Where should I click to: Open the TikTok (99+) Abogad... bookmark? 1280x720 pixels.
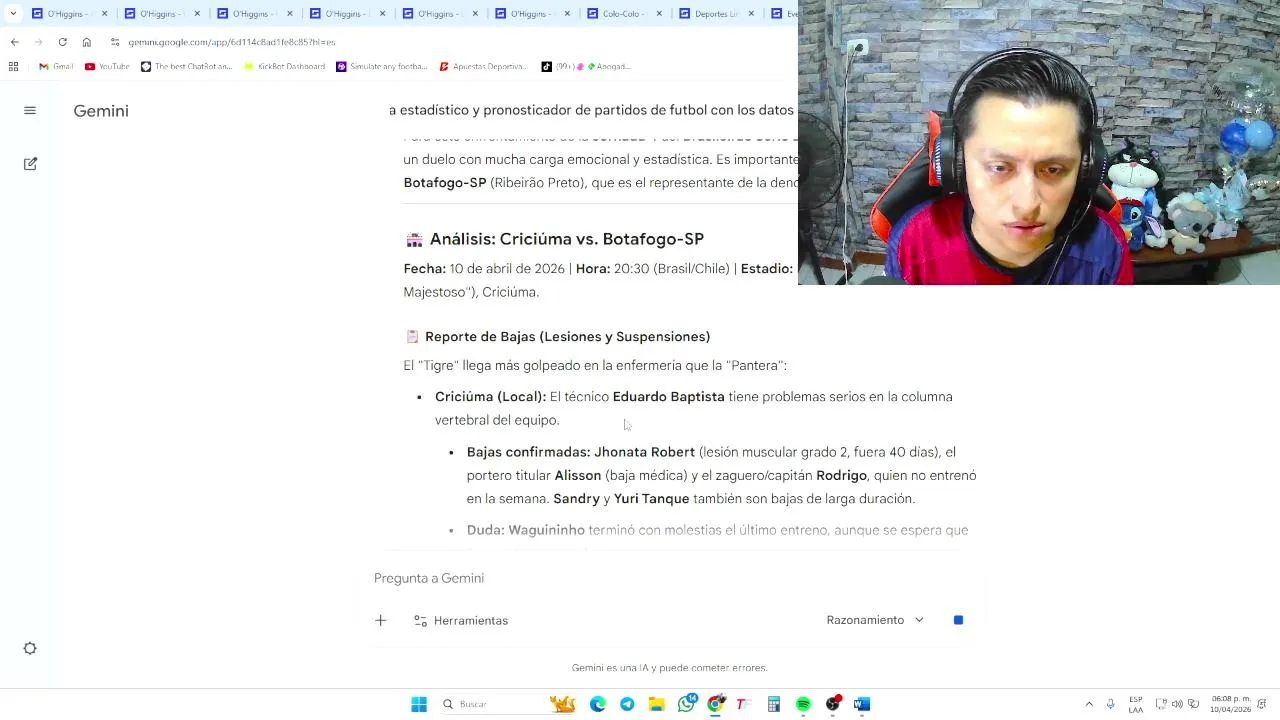point(586,66)
